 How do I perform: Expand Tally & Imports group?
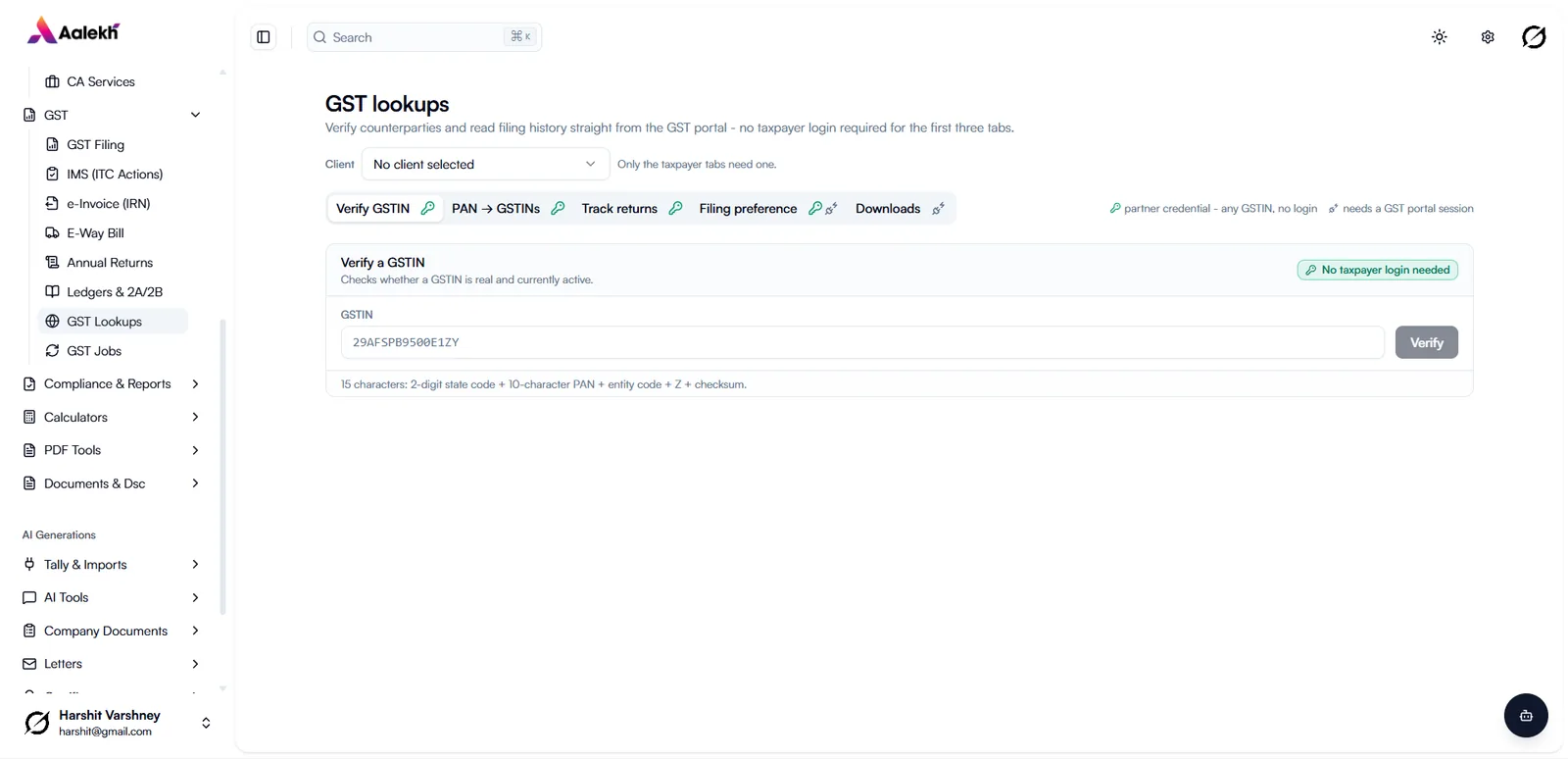[x=112, y=564]
